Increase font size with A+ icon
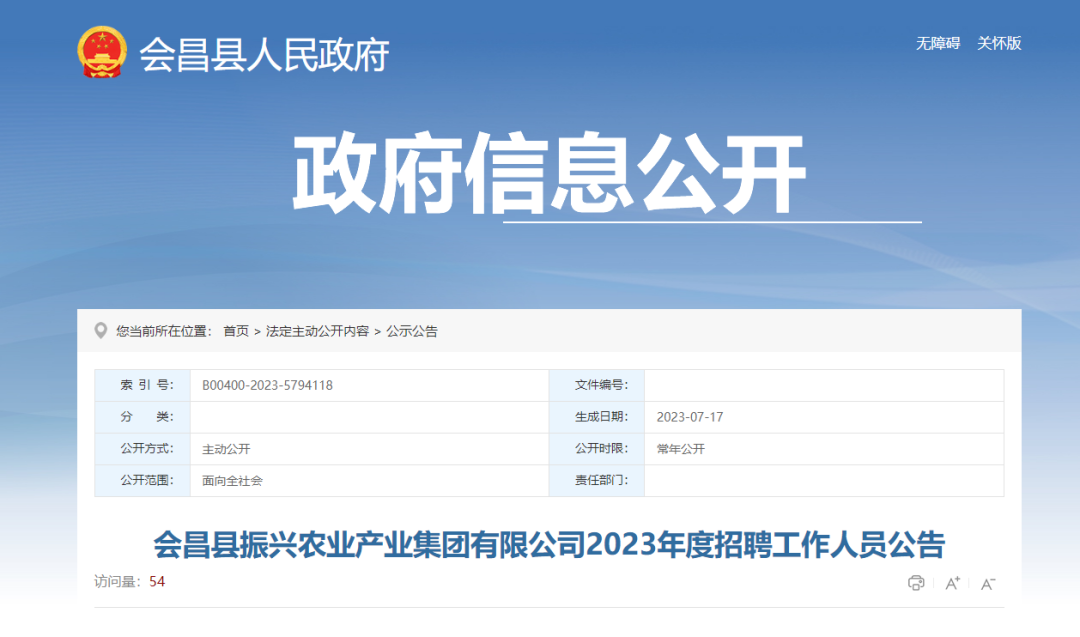 click(x=953, y=583)
